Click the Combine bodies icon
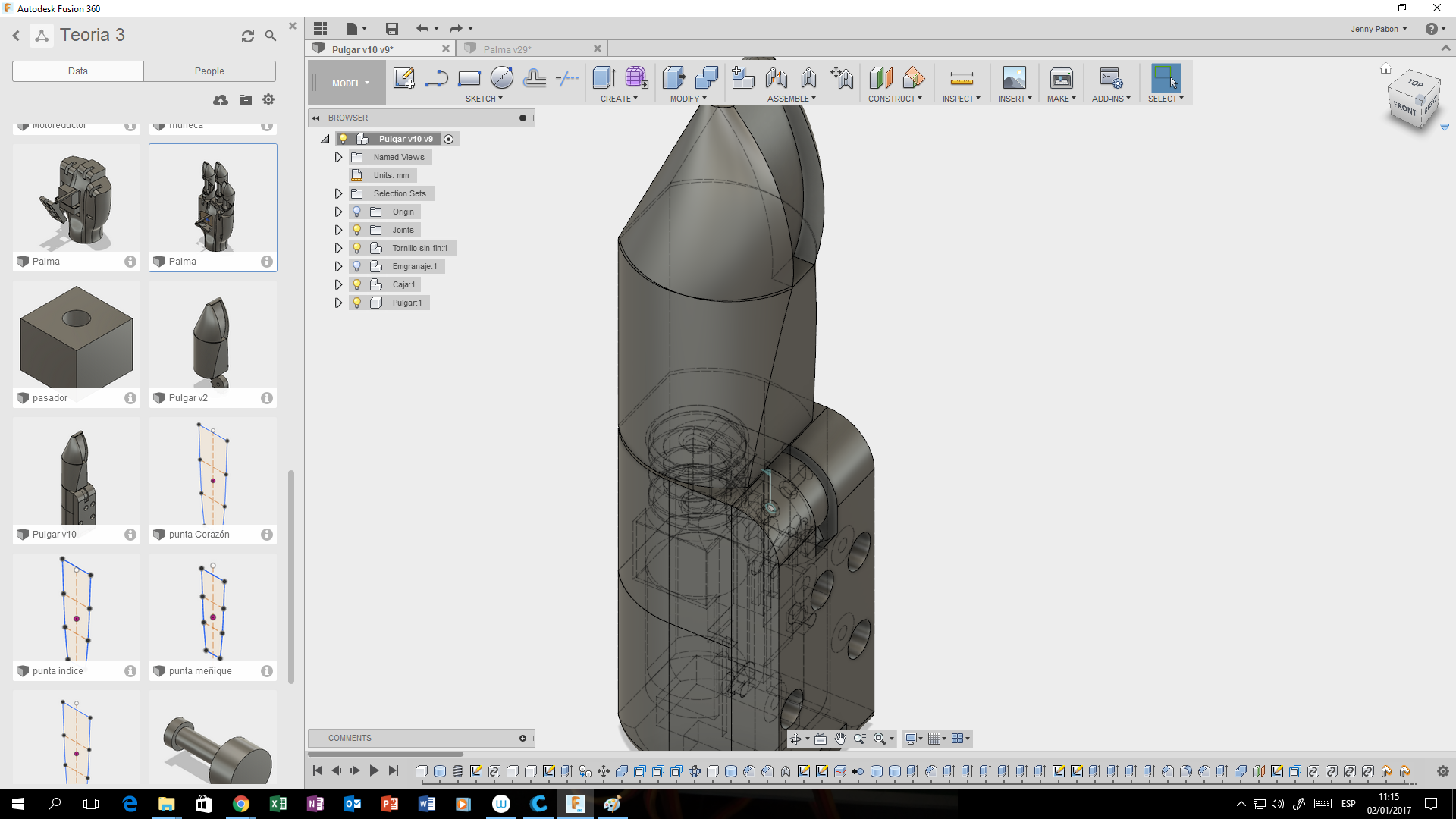The height and width of the screenshot is (819, 1456). coord(706,78)
